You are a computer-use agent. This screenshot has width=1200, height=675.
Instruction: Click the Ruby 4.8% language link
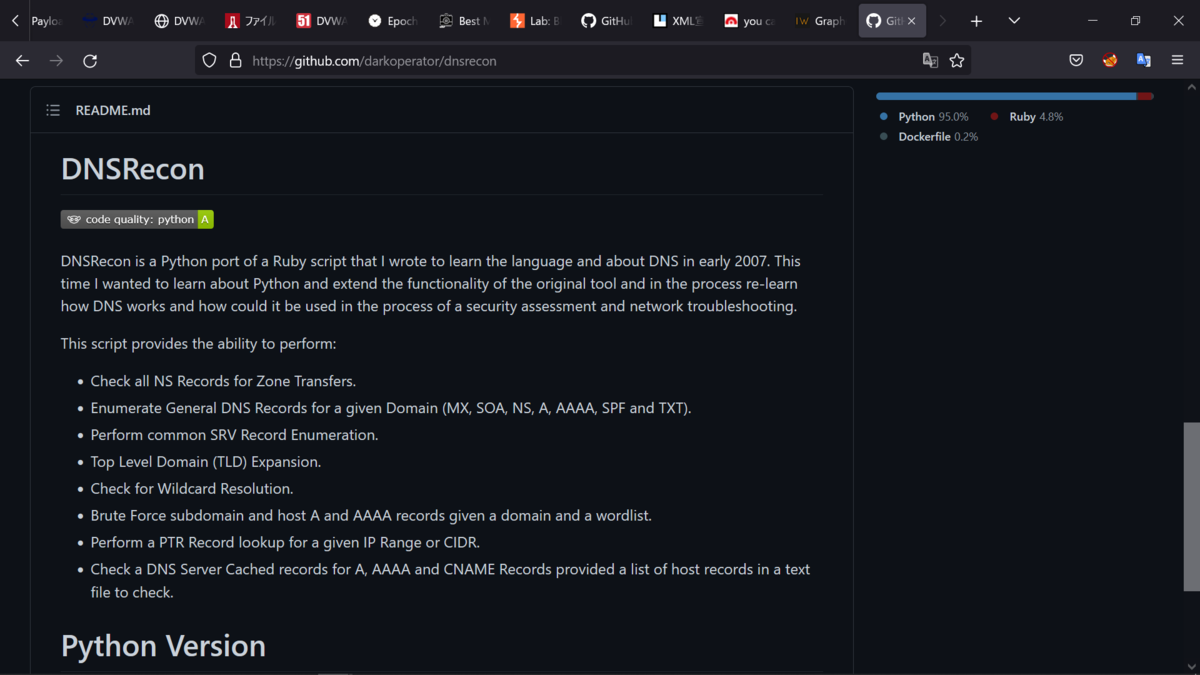click(x=1036, y=117)
